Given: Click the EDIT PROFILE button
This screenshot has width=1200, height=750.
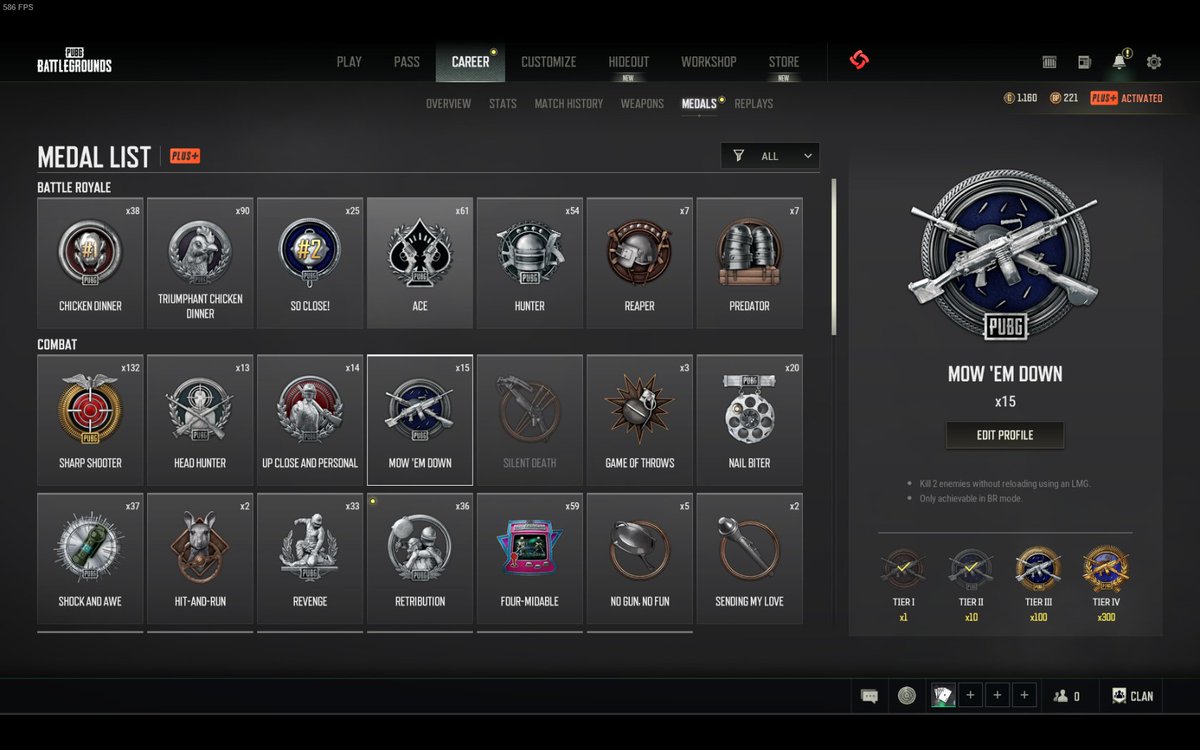Looking at the screenshot, I should (1005, 435).
